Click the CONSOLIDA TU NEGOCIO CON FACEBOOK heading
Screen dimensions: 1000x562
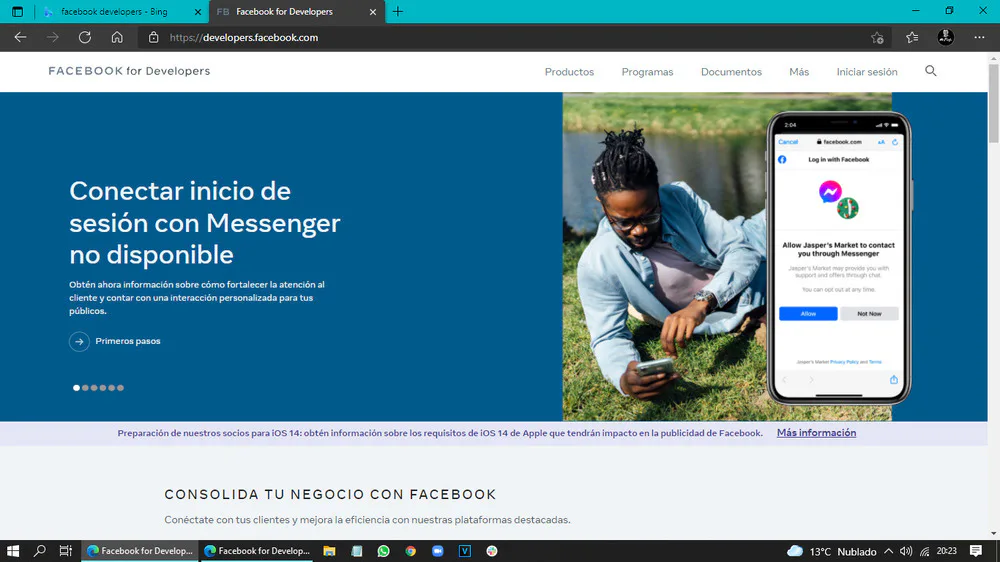[330, 494]
